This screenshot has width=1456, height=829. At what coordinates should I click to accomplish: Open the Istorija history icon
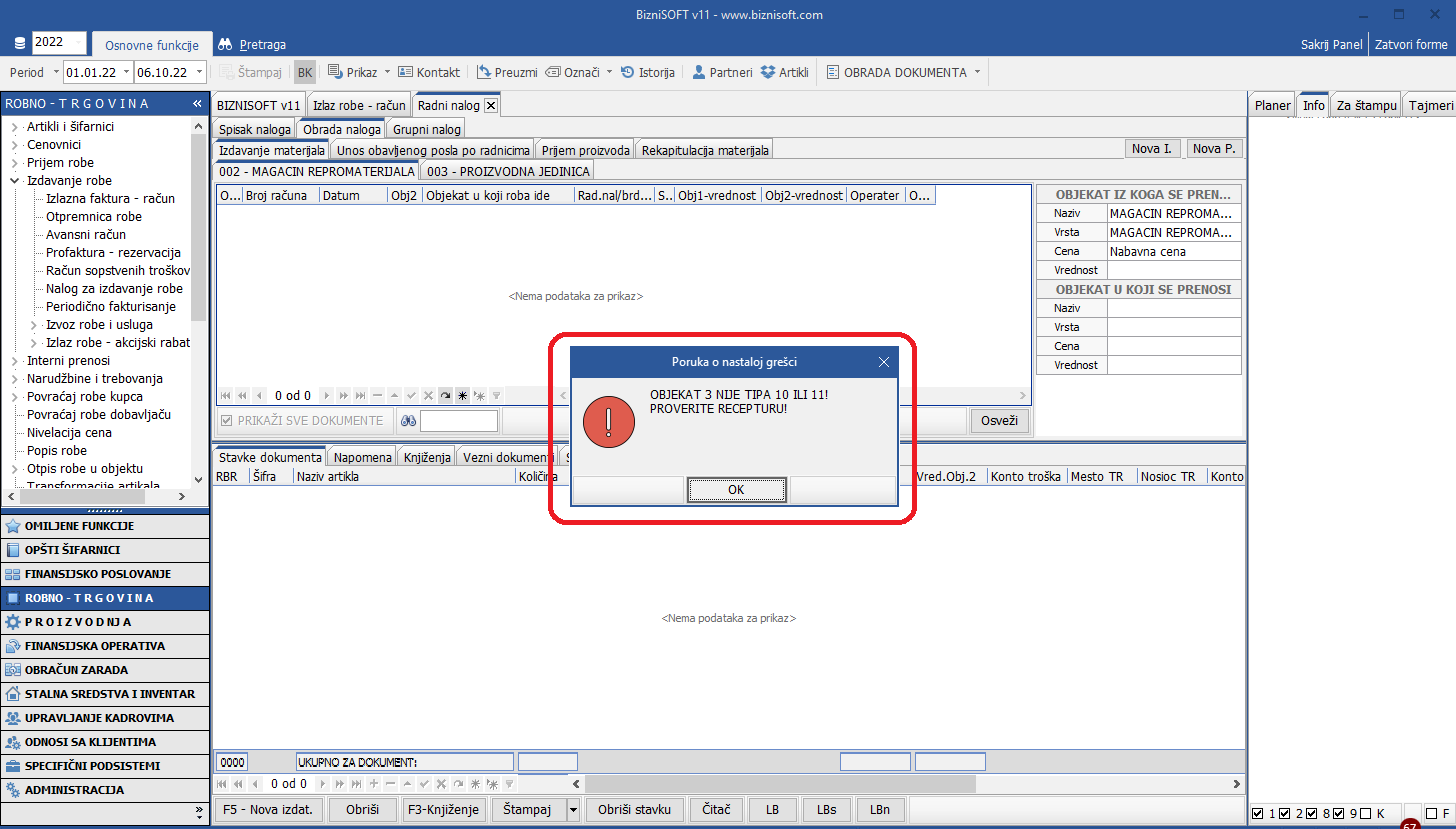tap(628, 73)
